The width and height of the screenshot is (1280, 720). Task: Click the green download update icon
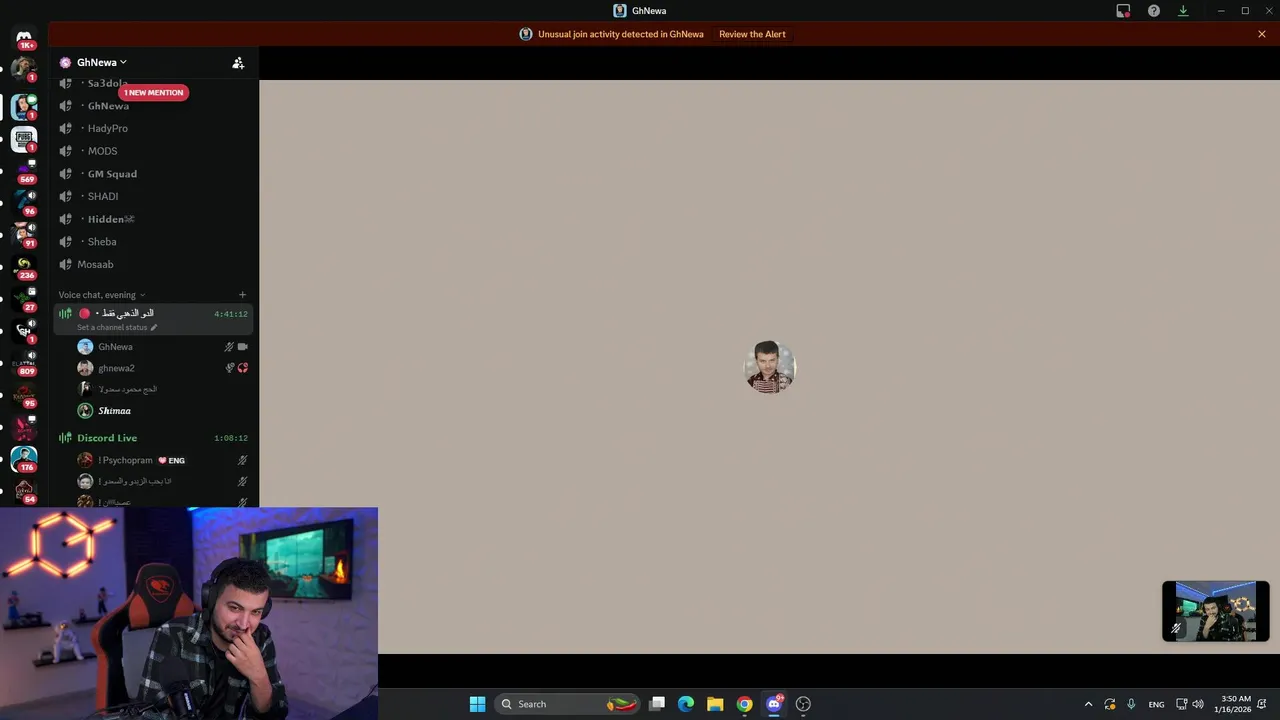coord(1183,10)
